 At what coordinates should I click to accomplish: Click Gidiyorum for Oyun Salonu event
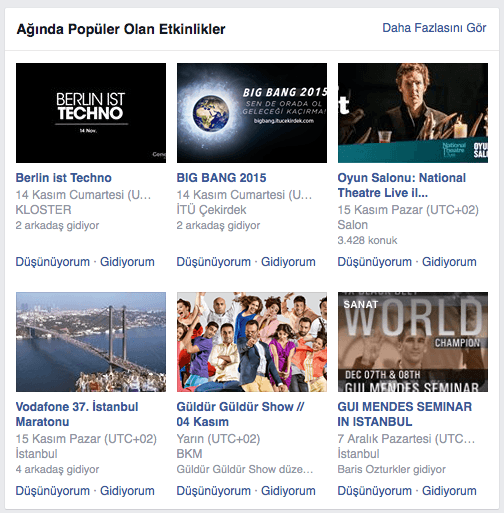[449, 262]
